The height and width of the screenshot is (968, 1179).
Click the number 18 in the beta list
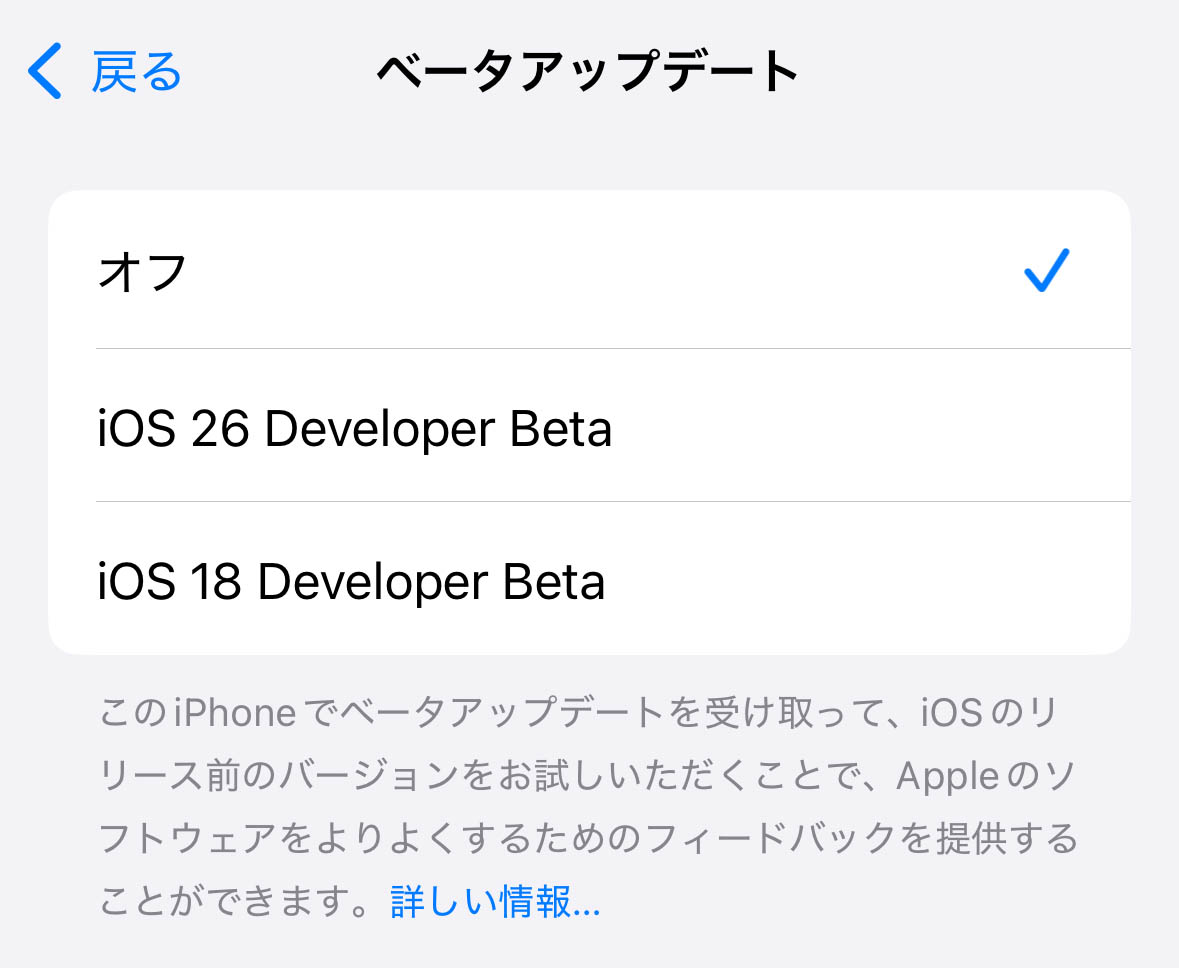(214, 582)
